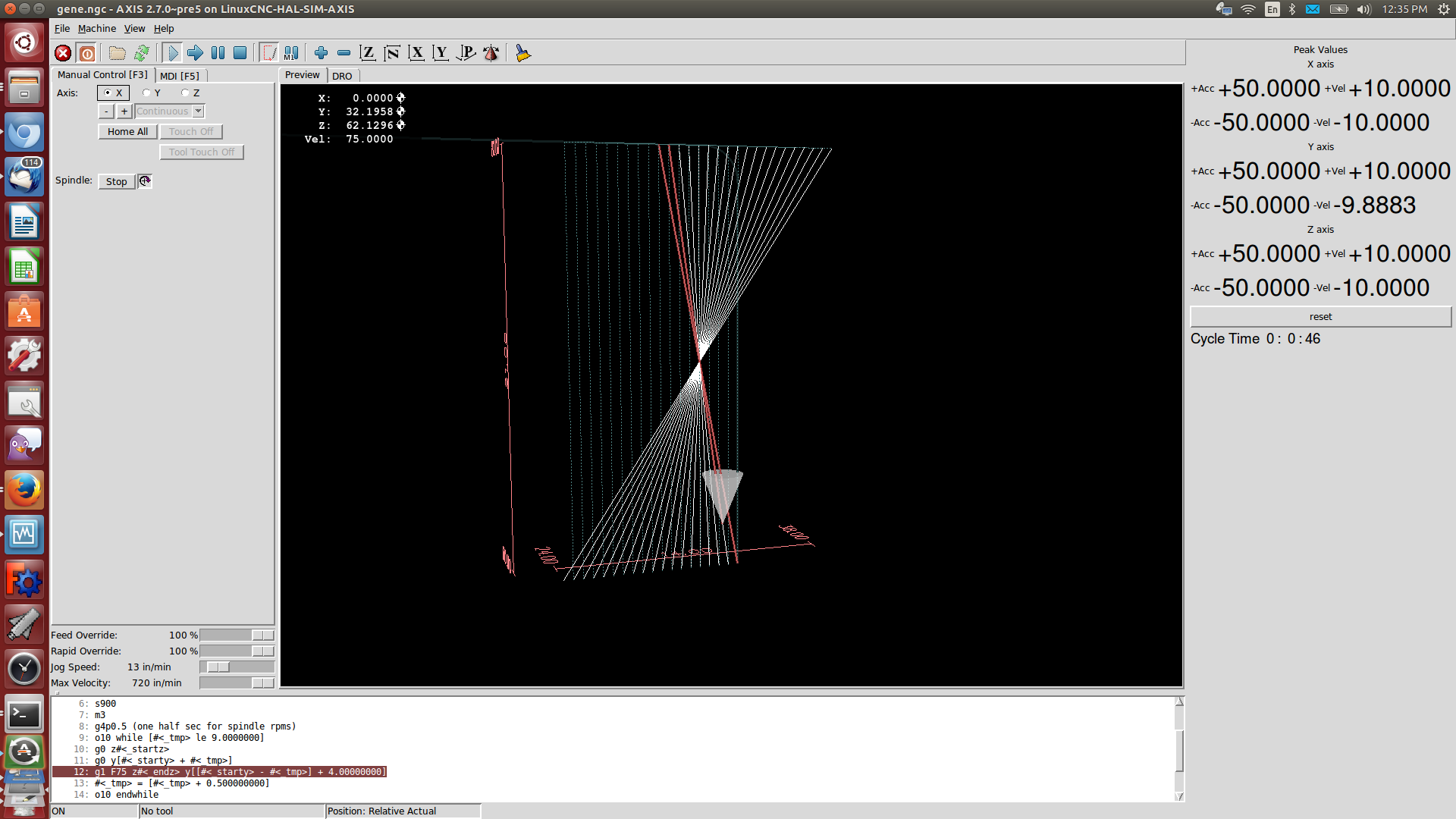Open the volume indicator in top bar

[1363, 9]
